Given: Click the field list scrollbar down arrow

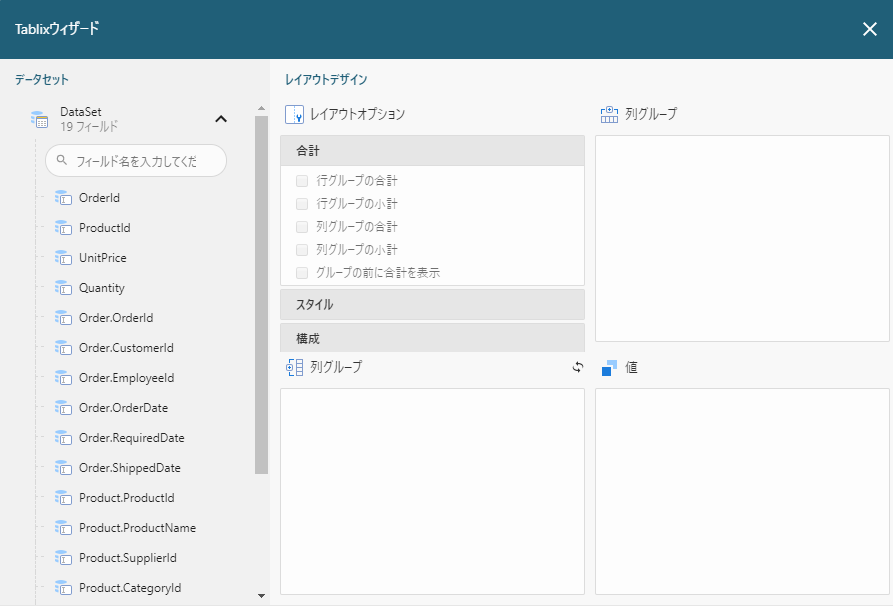Looking at the screenshot, I should (262, 596).
